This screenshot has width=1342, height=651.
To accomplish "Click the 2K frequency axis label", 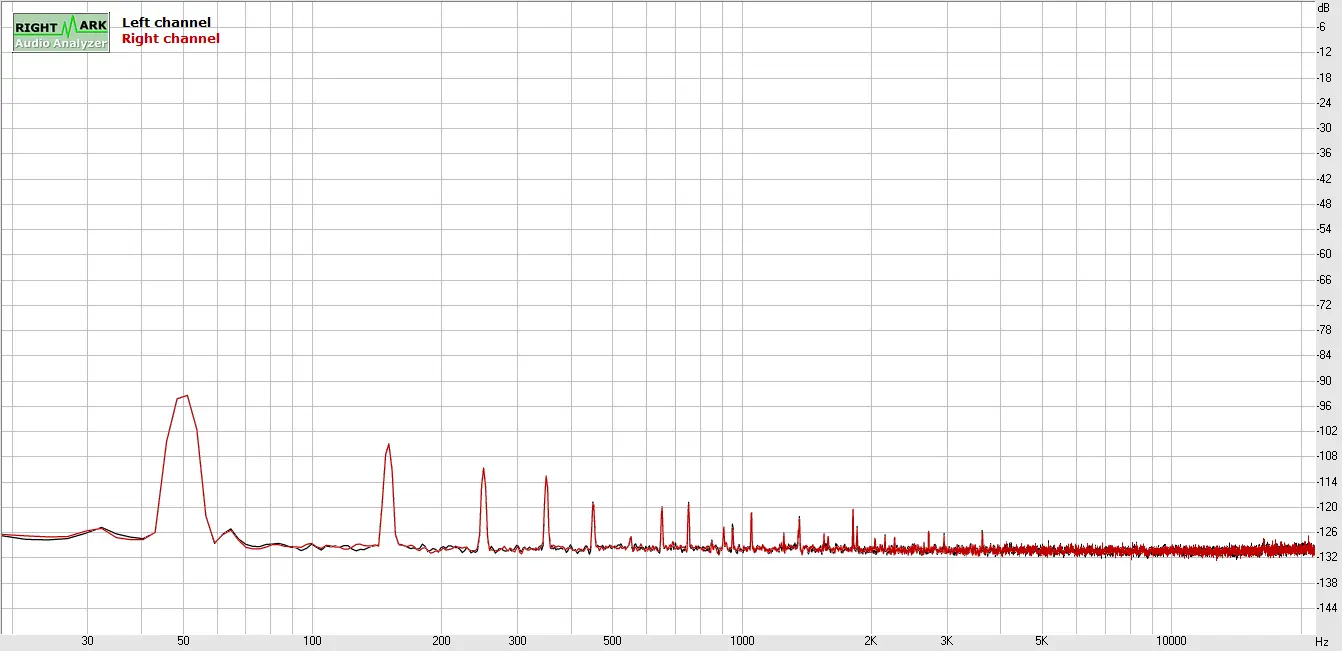I will click(870, 641).
